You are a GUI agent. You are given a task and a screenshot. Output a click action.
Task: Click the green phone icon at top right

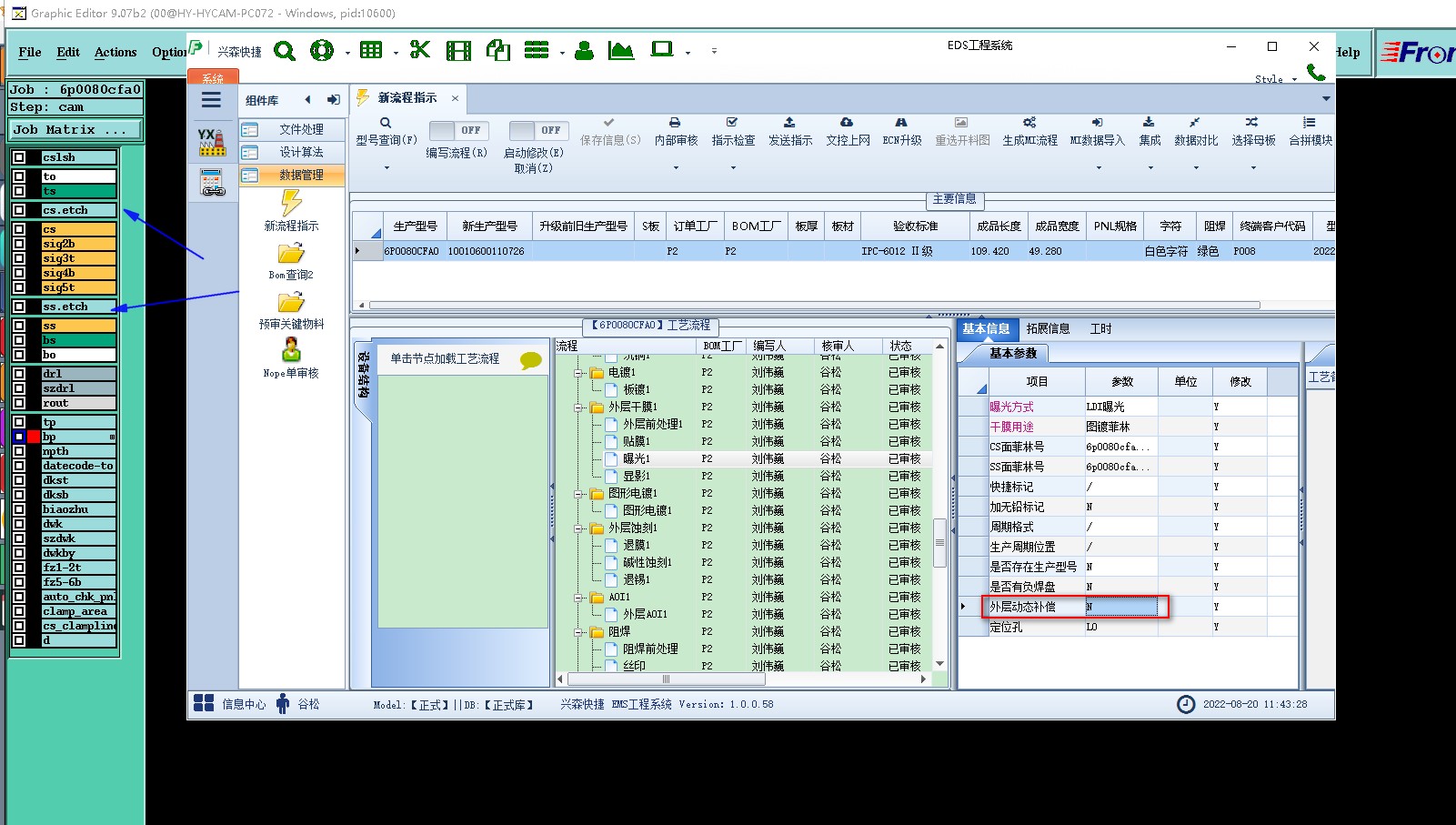click(x=1315, y=72)
